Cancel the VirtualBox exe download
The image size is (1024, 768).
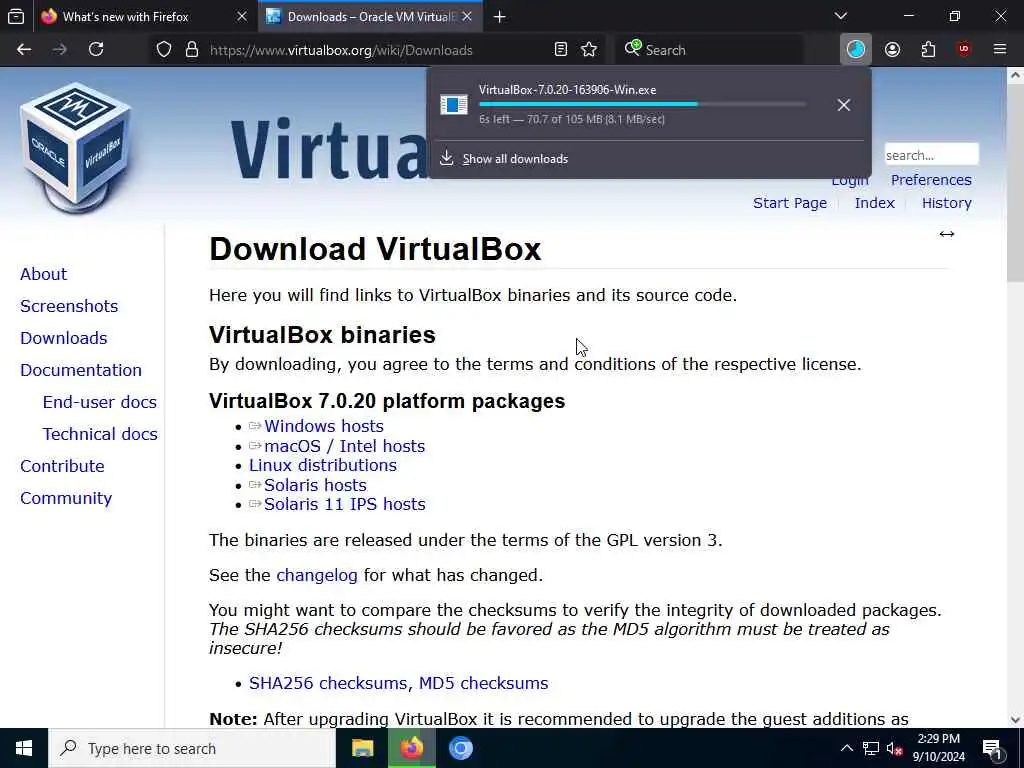(844, 105)
